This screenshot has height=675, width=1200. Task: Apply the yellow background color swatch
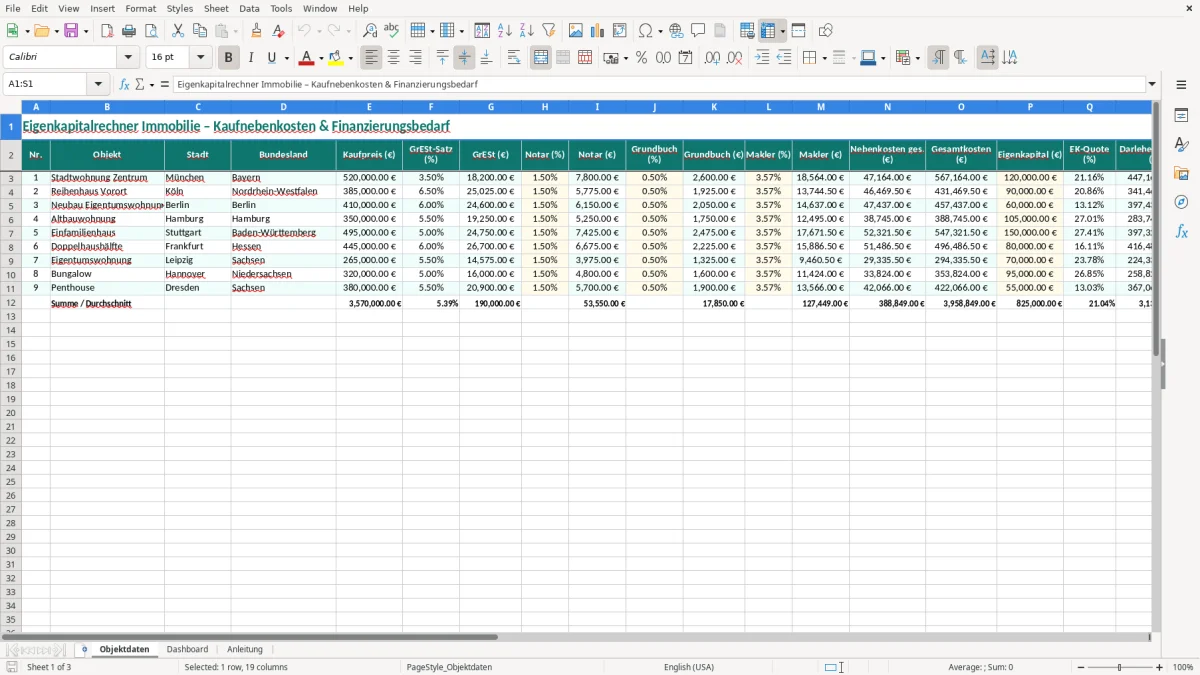point(335,58)
